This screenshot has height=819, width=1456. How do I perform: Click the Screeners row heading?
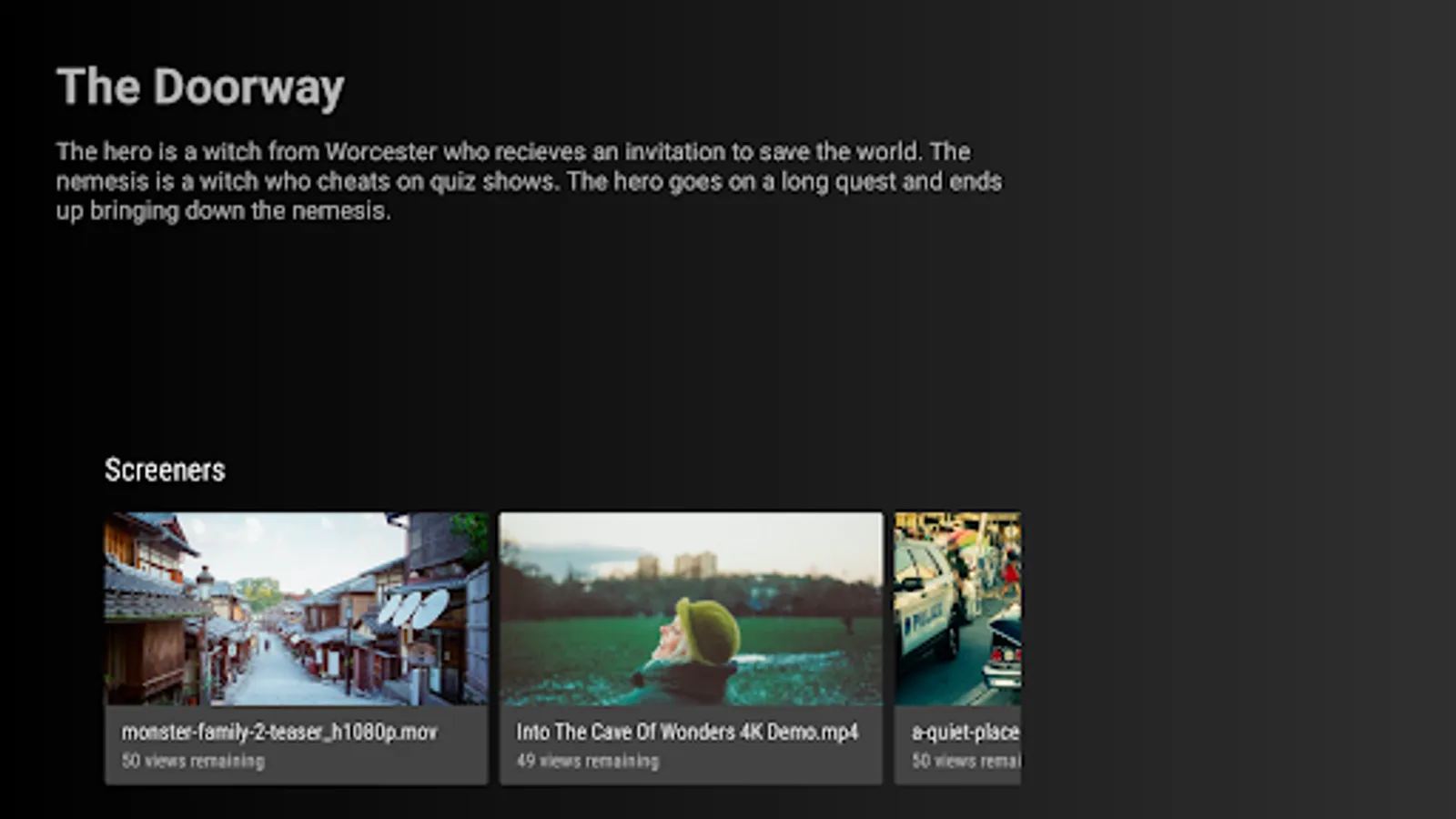165,470
